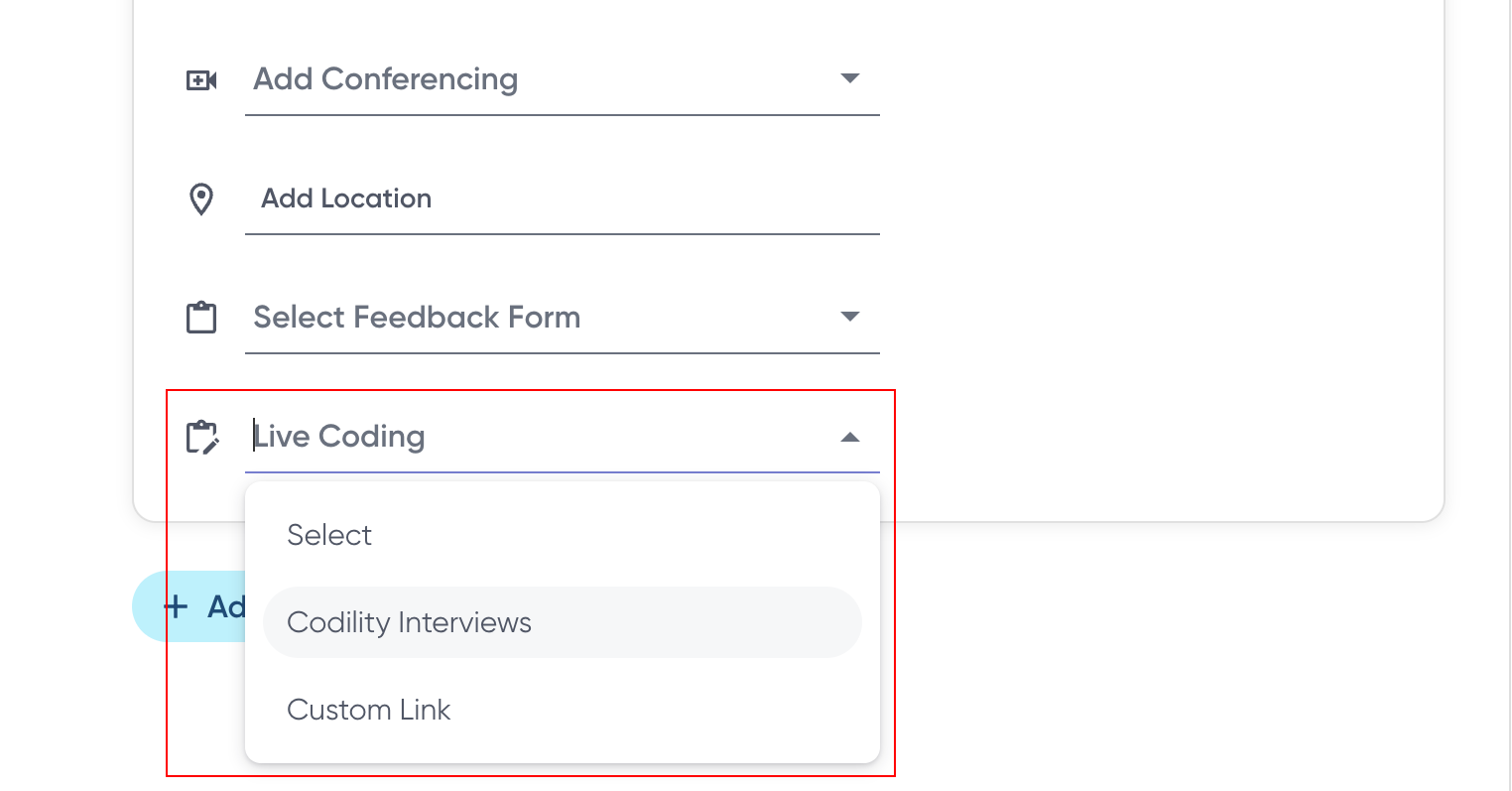
Task: Click the blue Add button
Action: (x=189, y=606)
